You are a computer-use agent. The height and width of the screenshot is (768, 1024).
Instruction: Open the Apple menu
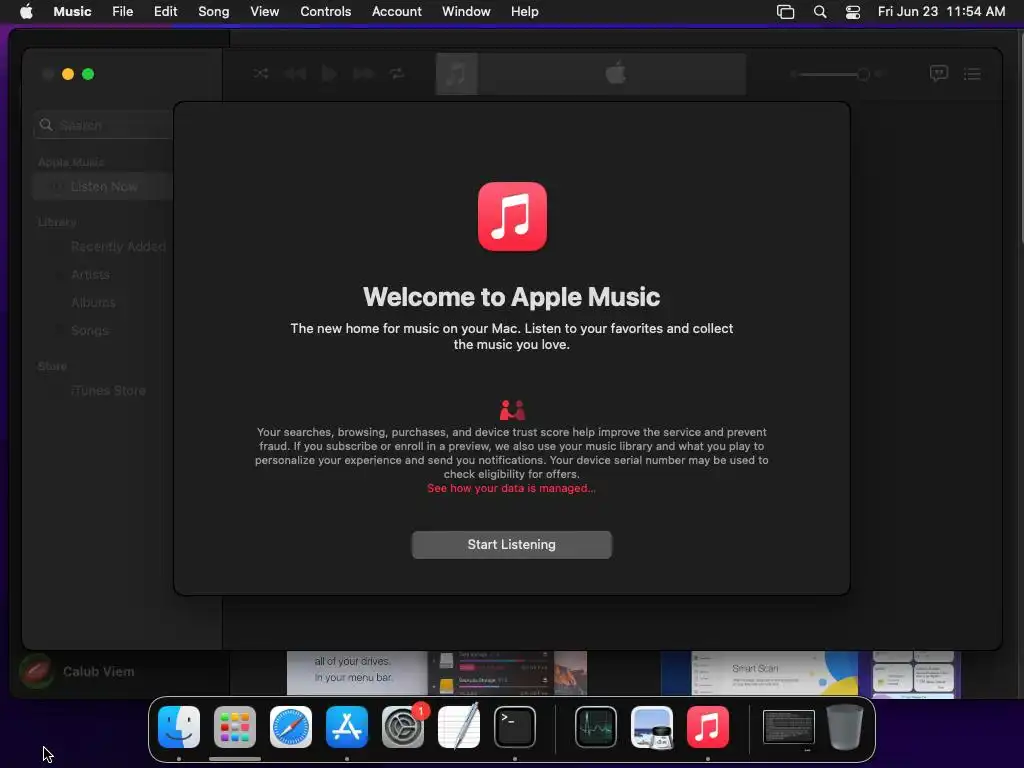[26, 11]
